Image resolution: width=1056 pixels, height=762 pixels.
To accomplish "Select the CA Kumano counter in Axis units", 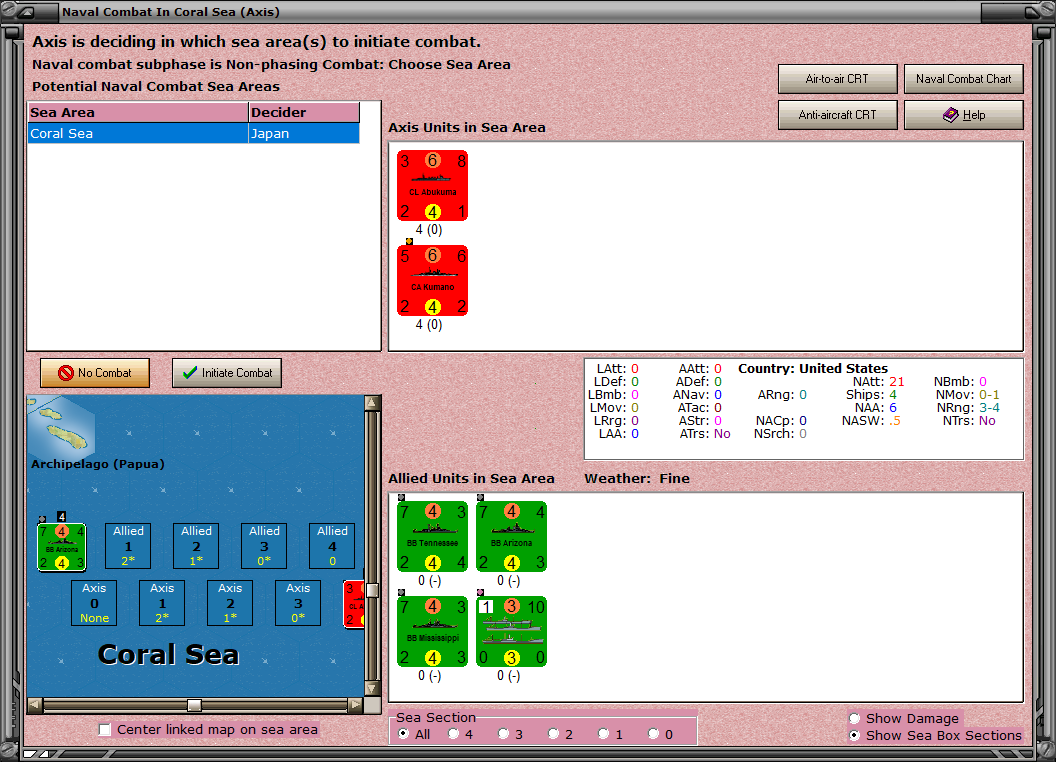I will pyautogui.click(x=432, y=281).
